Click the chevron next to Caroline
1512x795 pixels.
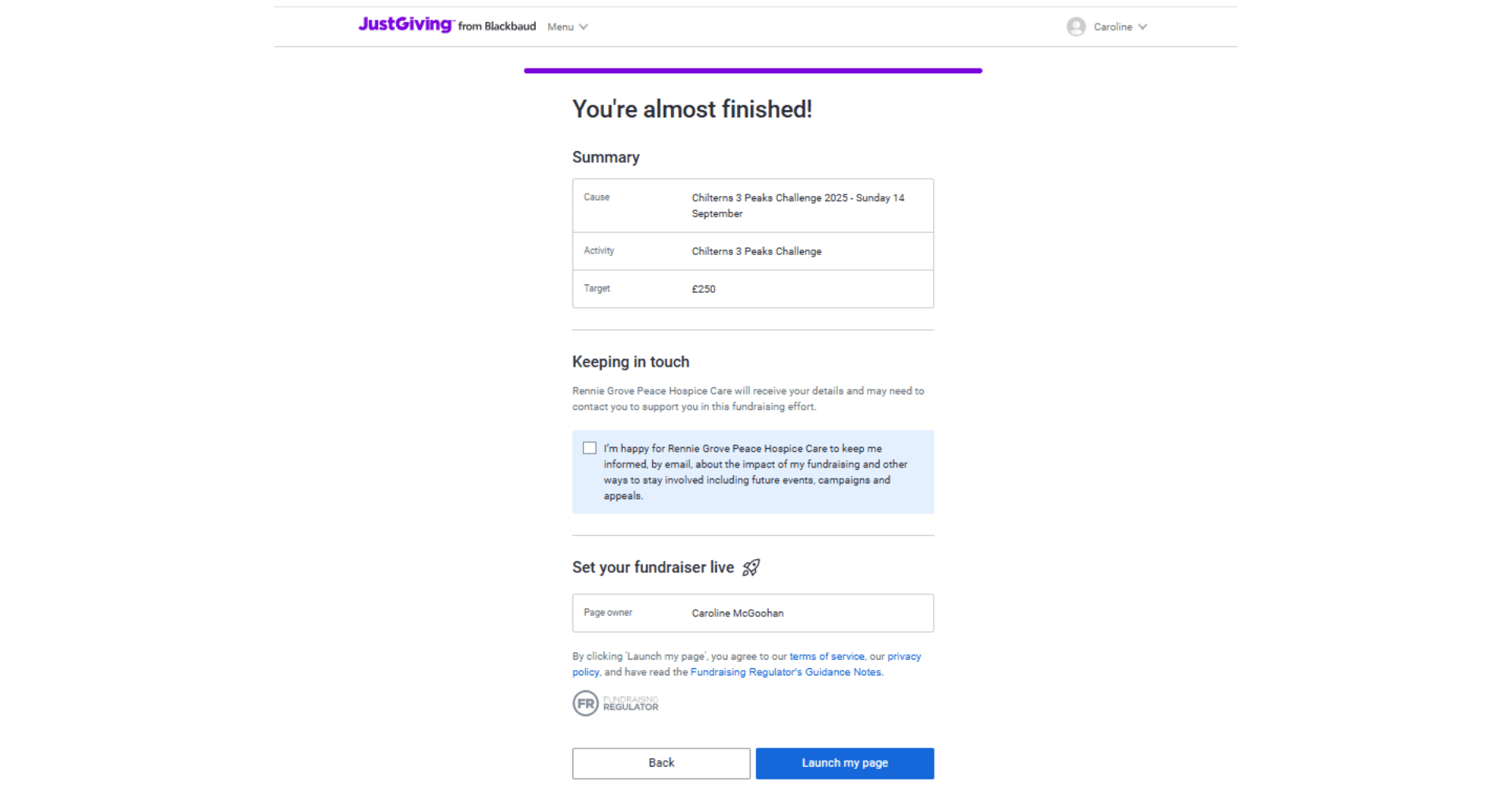pos(1143,27)
